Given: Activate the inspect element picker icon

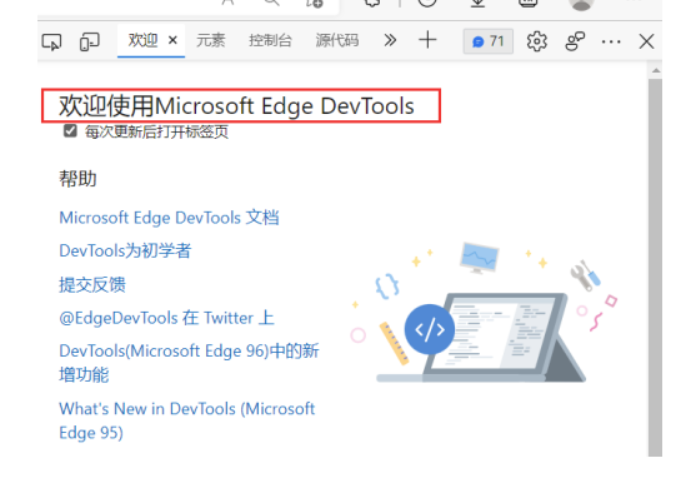Looking at the screenshot, I should [52, 42].
